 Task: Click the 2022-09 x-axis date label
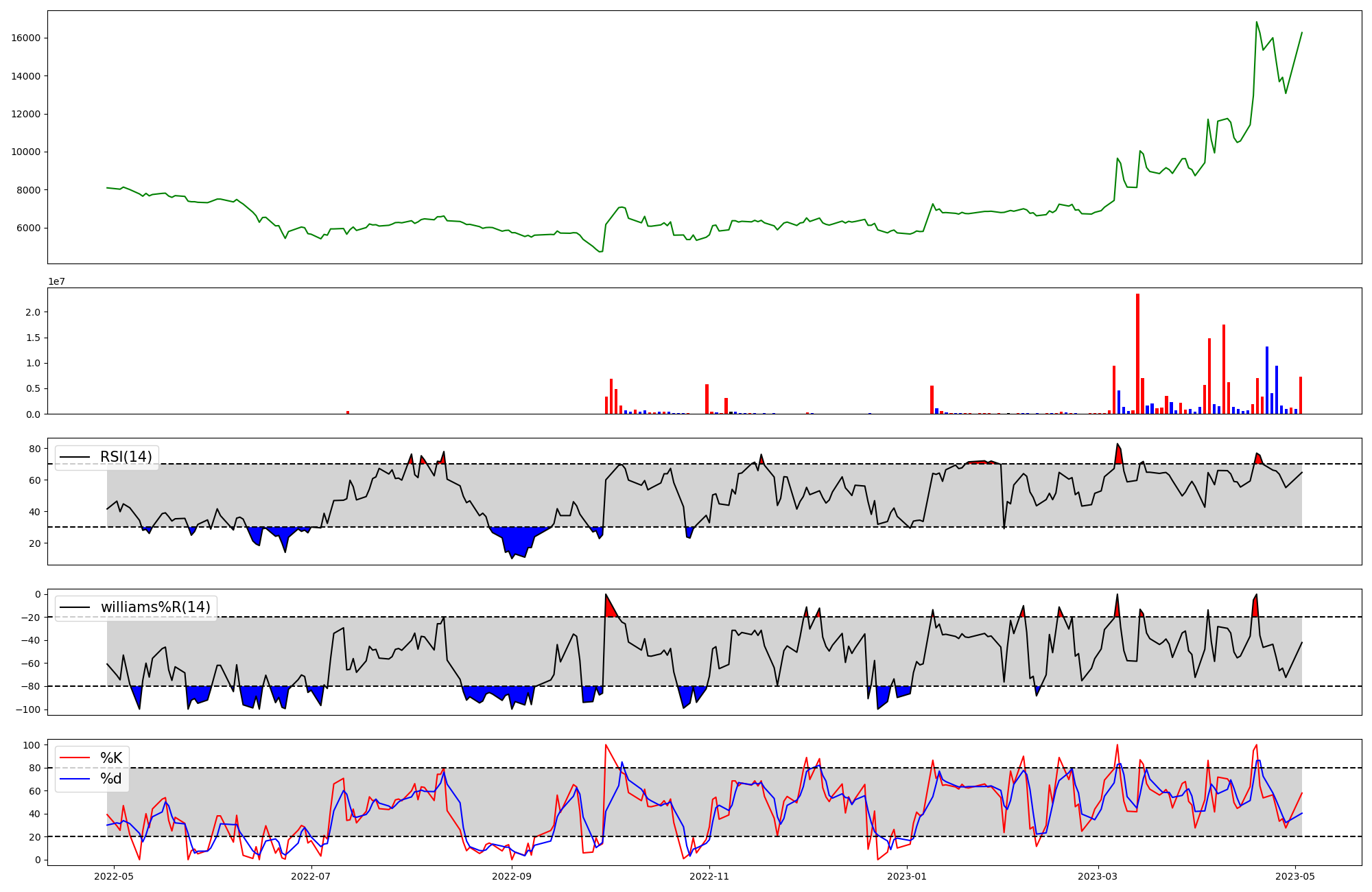click(x=512, y=876)
